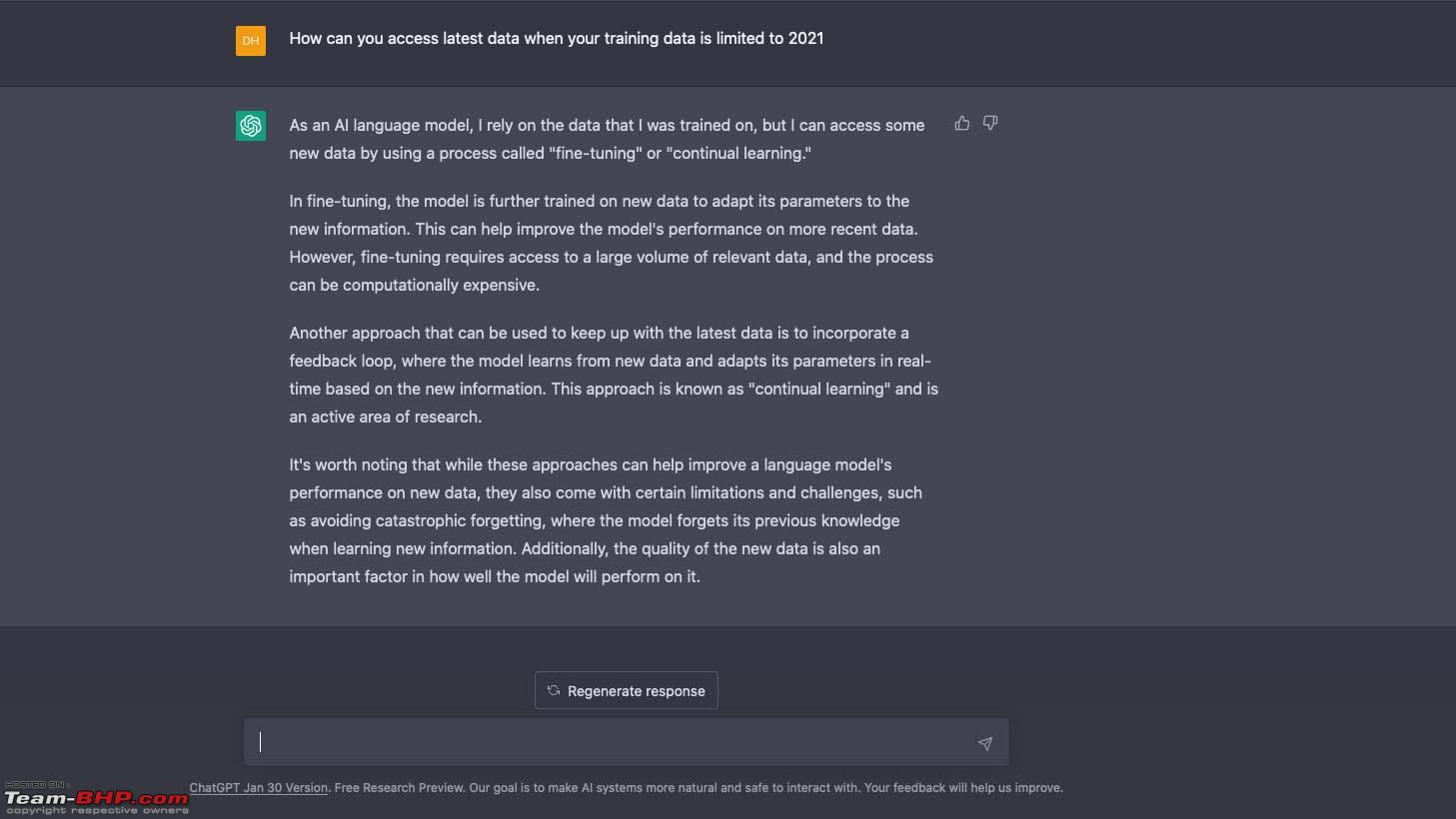
Task: Send message using the paper plane icon
Action: point(985,743)
